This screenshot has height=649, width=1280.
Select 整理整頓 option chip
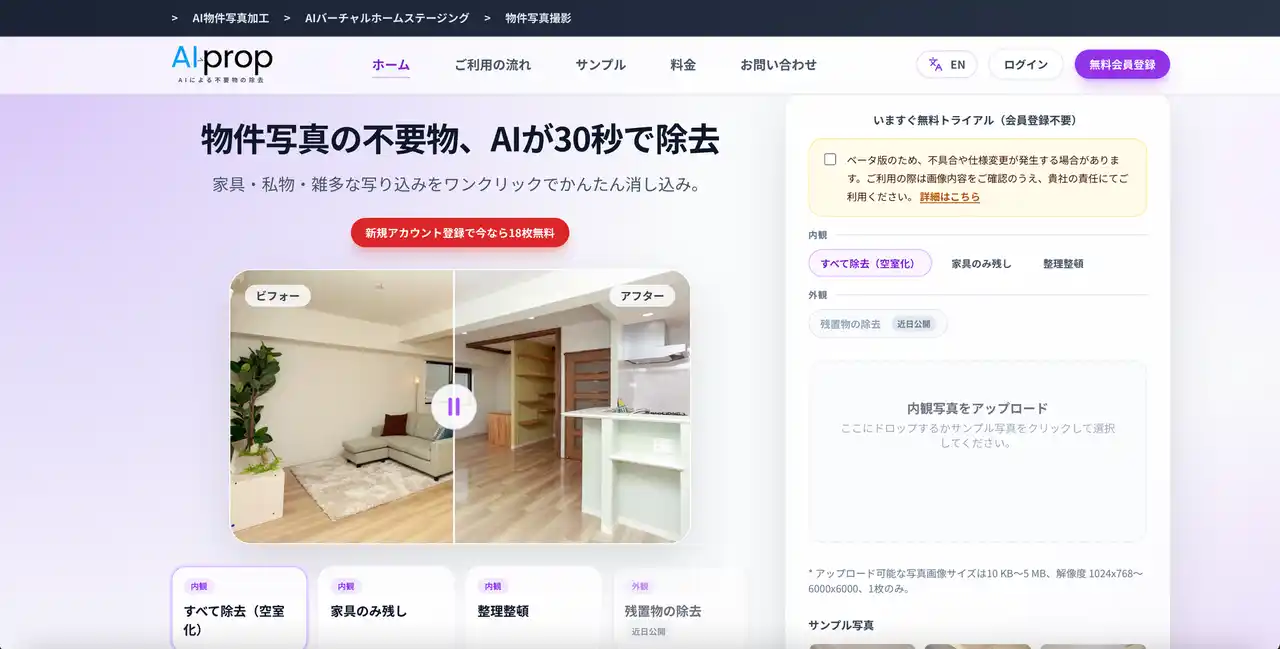tap(1063, 263)
